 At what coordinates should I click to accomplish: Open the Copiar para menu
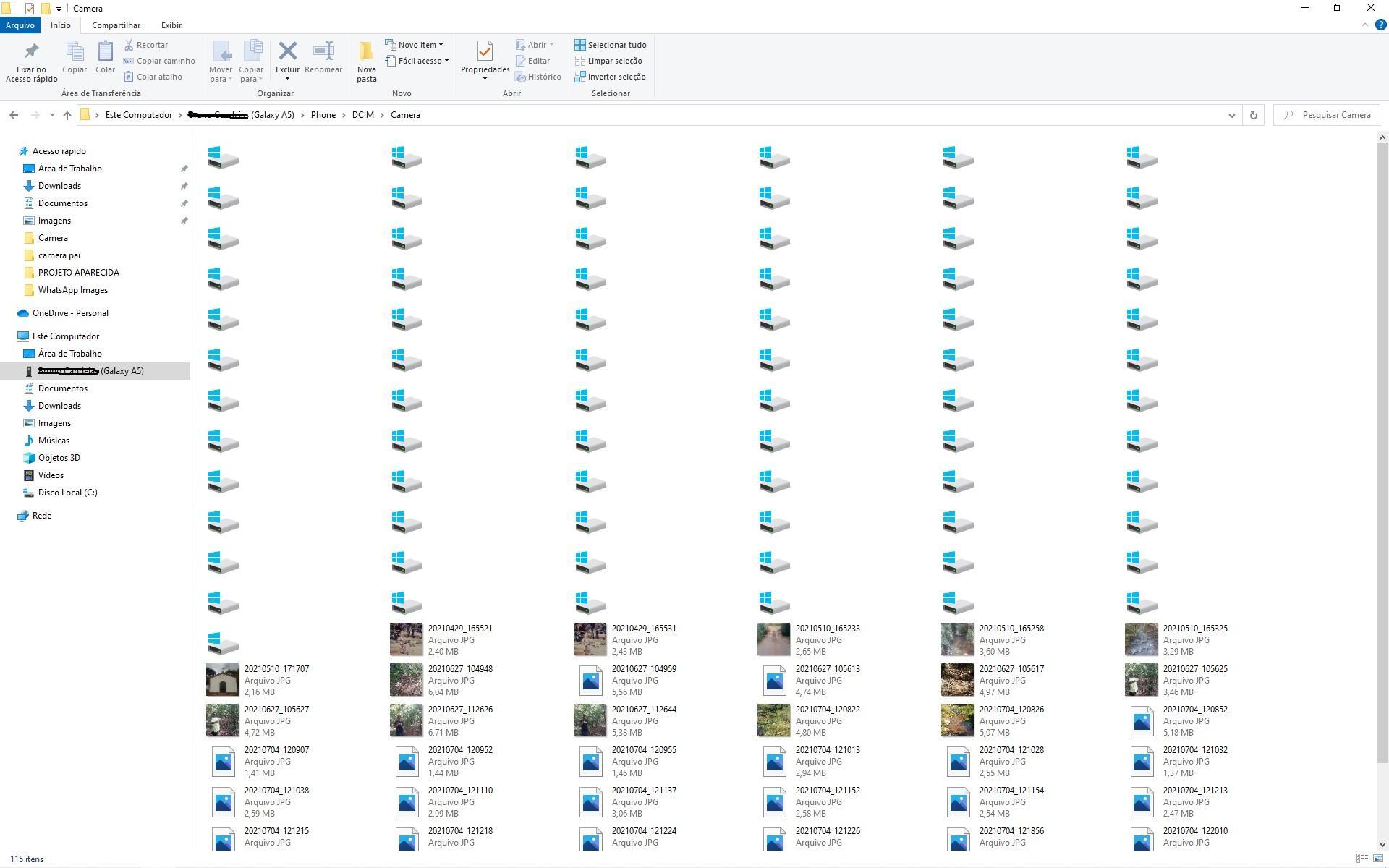click(x=251, y=61)
